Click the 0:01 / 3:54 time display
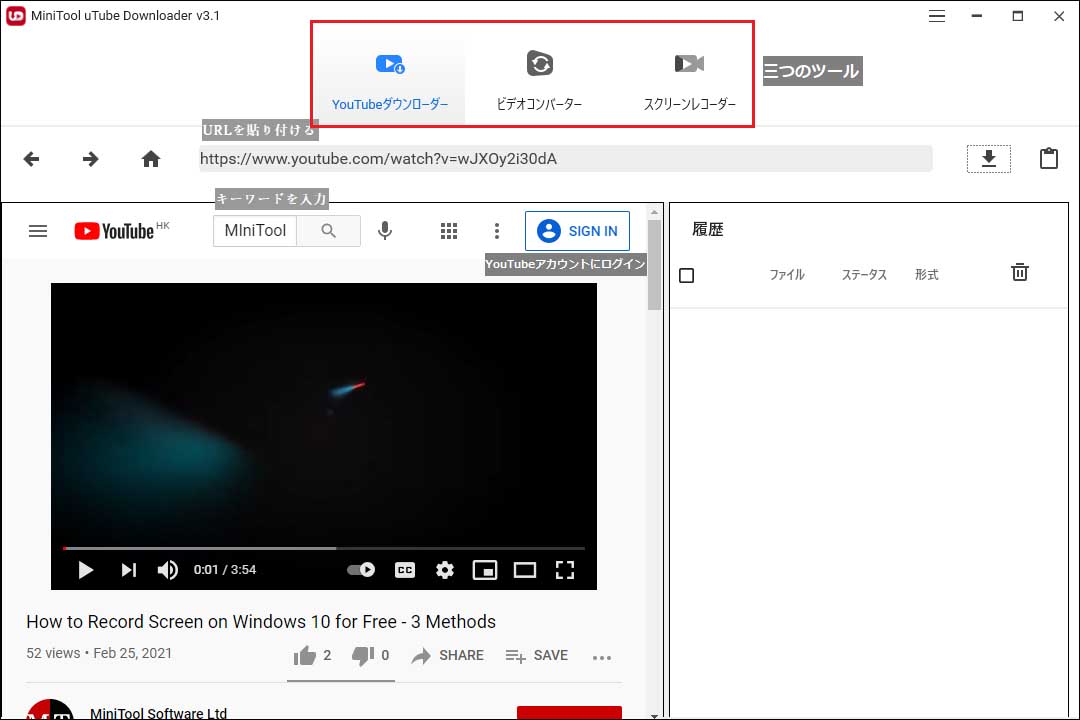Screen dimensions: 1080x720 pyautogui.click(x=225, y=570)
